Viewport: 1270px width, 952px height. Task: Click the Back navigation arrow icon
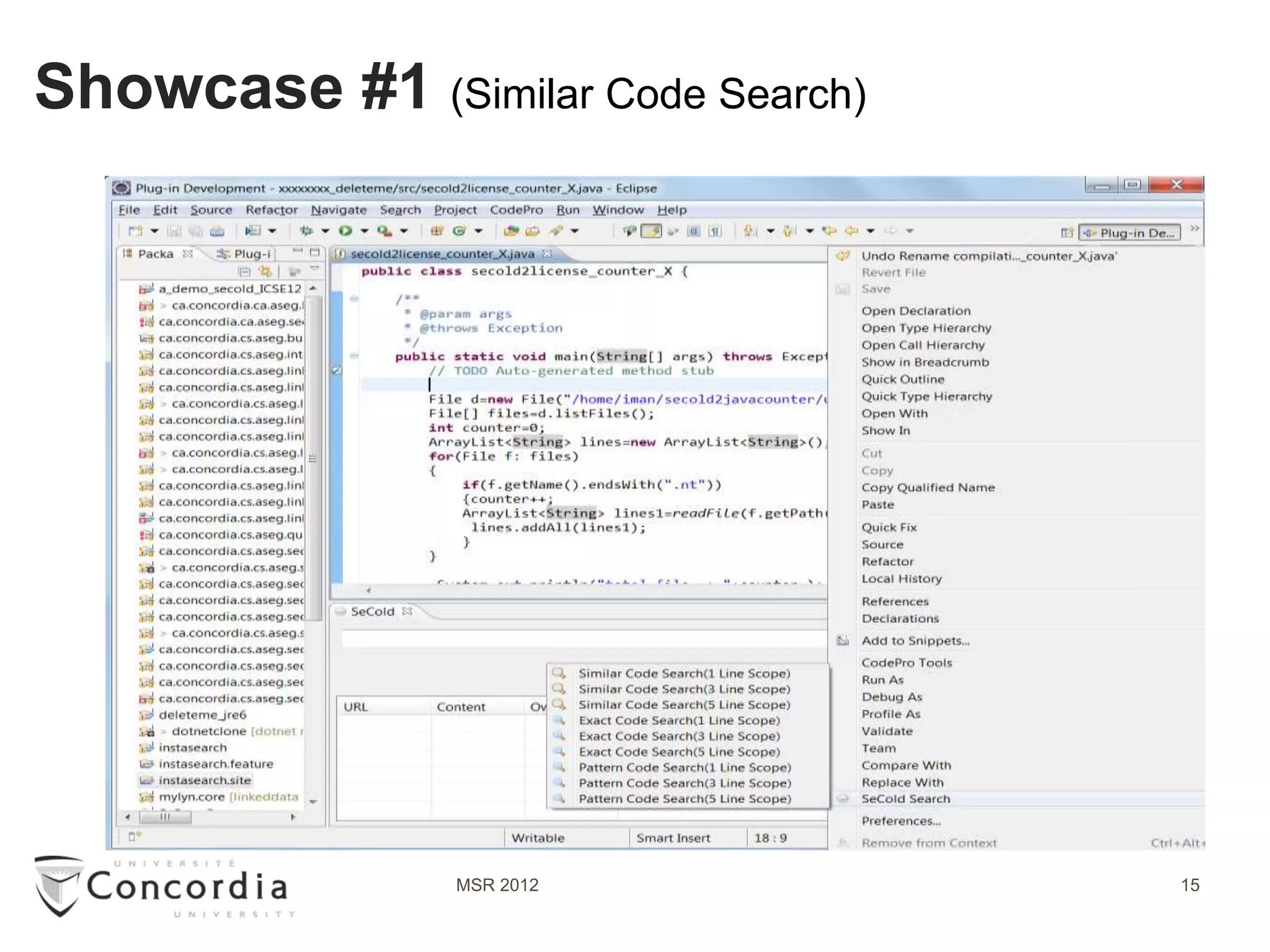(851, 231)
